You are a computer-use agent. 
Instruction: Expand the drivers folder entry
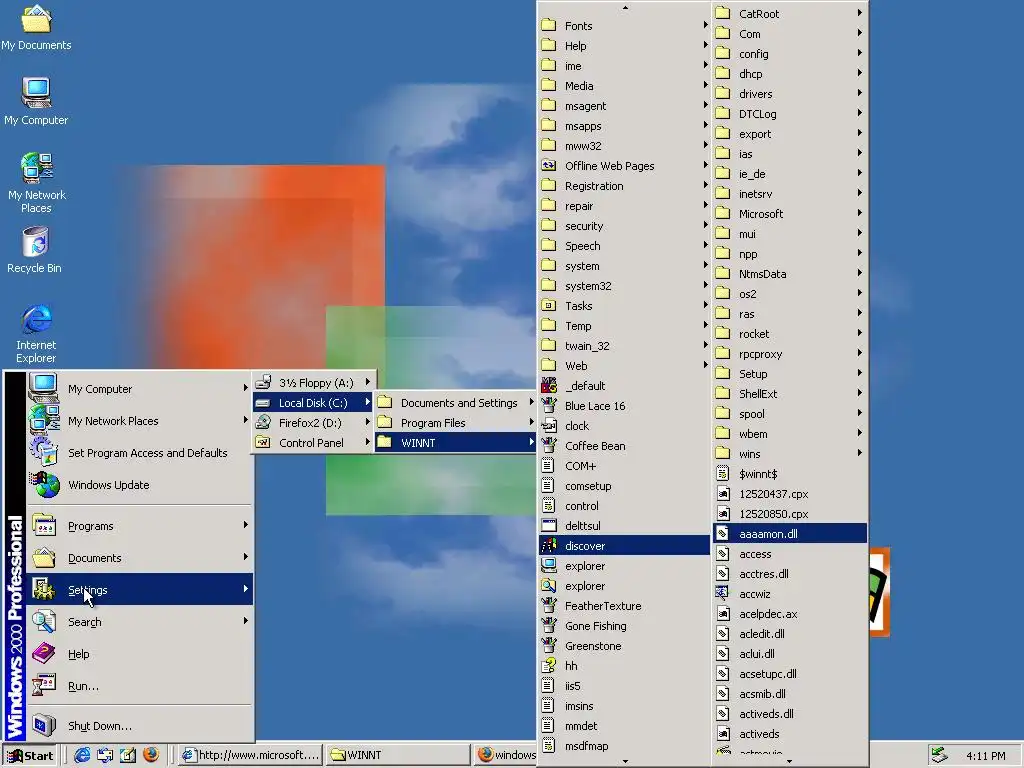click(790, 94)
